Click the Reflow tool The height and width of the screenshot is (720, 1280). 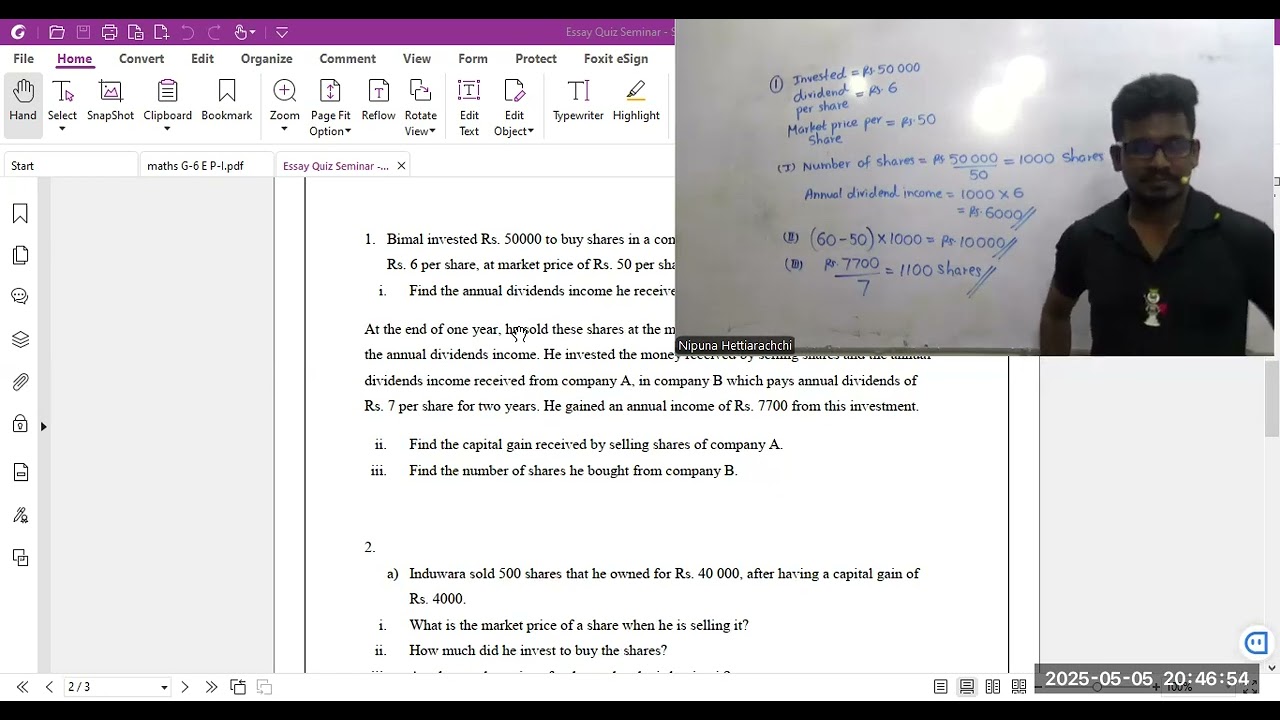click(x=378, y=101)
